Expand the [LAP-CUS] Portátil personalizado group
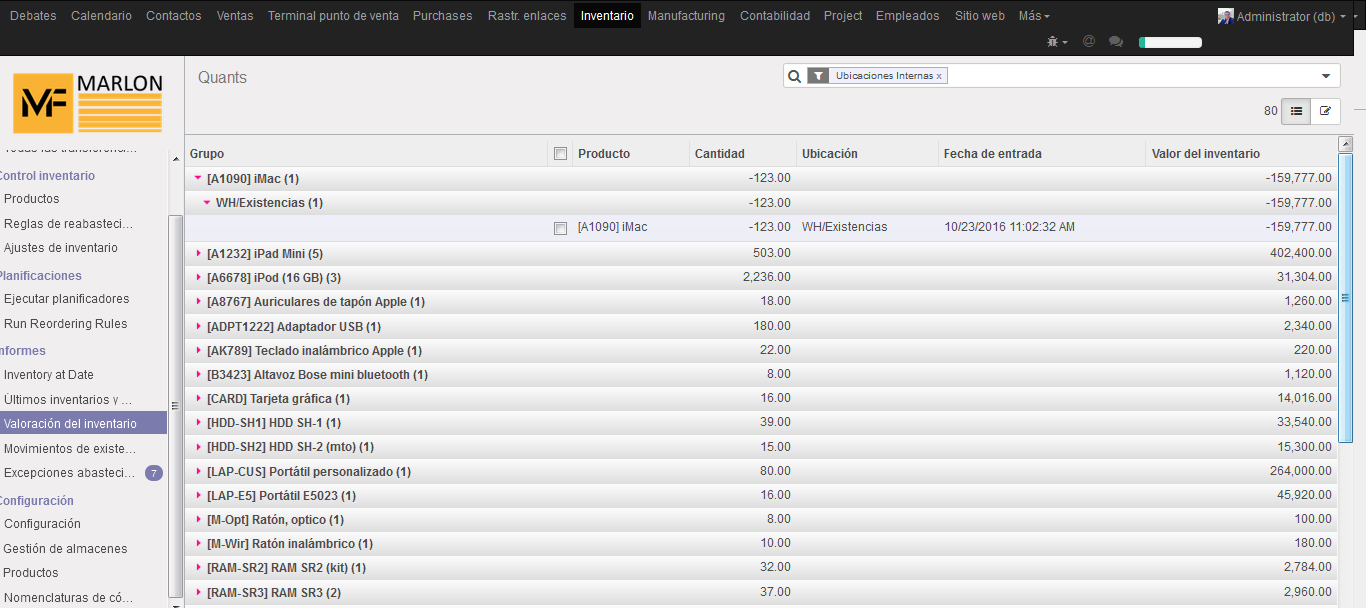1366x608 pixels. [198, 471]
